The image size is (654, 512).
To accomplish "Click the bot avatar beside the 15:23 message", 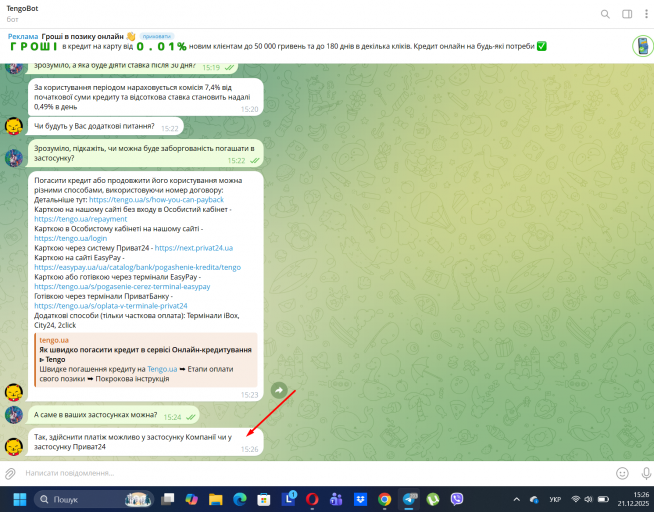I will 14,392.
